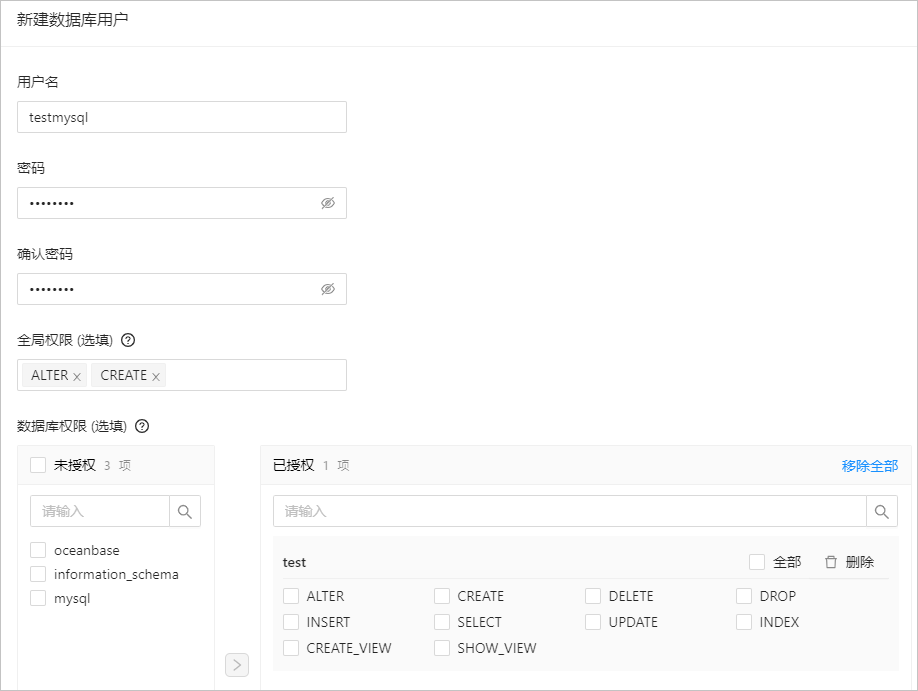Screen dimensions: 918x691
Task: Check the information_schema checkbox
Action: [38, 574]
